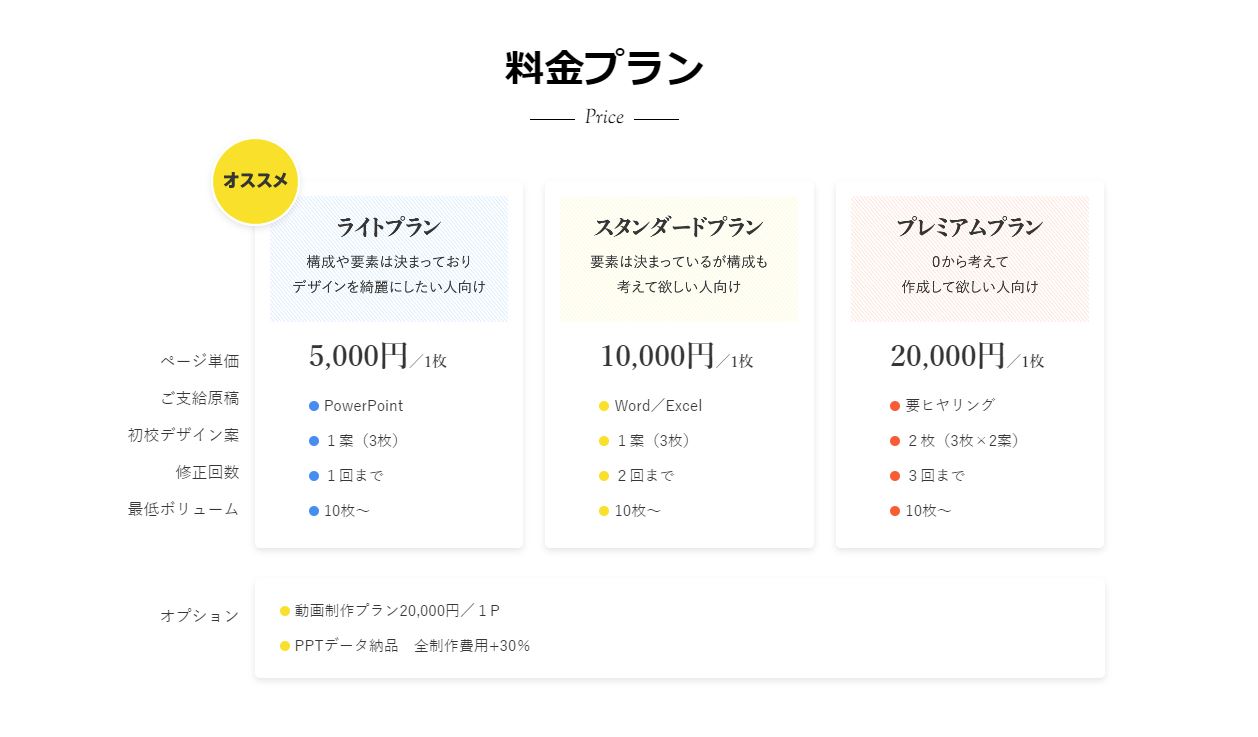Click the yellow bullet before PPTデータ納品
The width and height of the screenshot is (1258, 737).
(285, 646)
